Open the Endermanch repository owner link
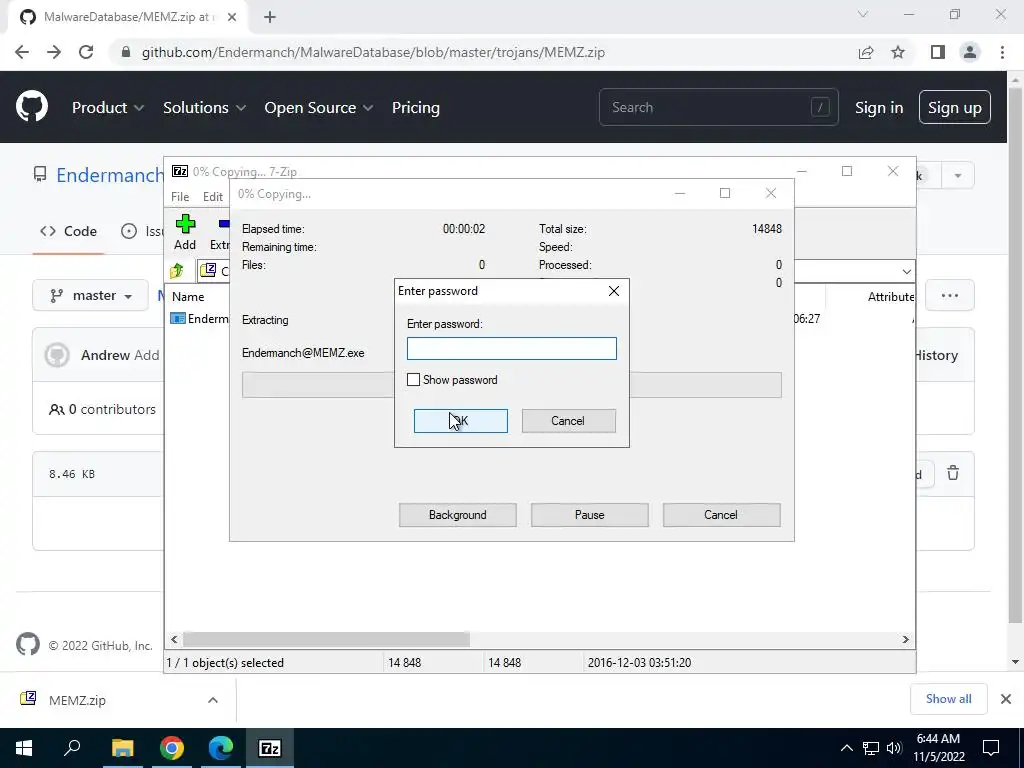 110,175
